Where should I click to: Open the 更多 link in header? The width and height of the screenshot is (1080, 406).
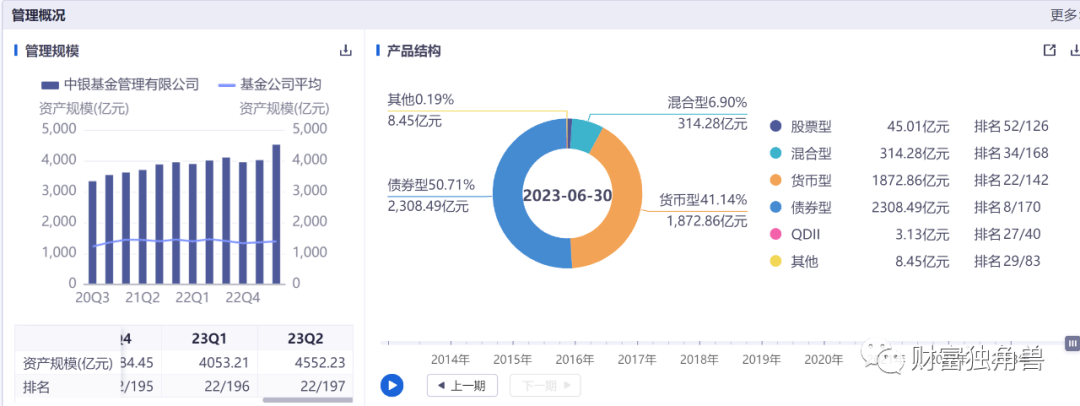1063,15
